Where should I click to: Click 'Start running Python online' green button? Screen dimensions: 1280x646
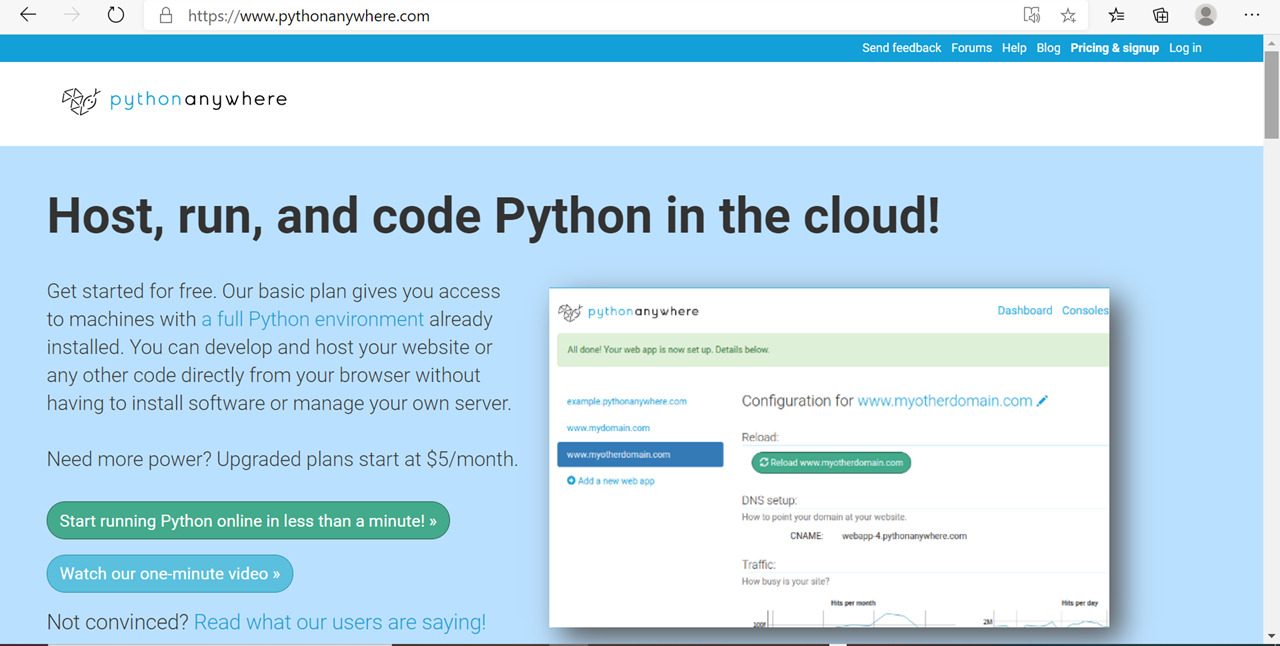[248, 521]
